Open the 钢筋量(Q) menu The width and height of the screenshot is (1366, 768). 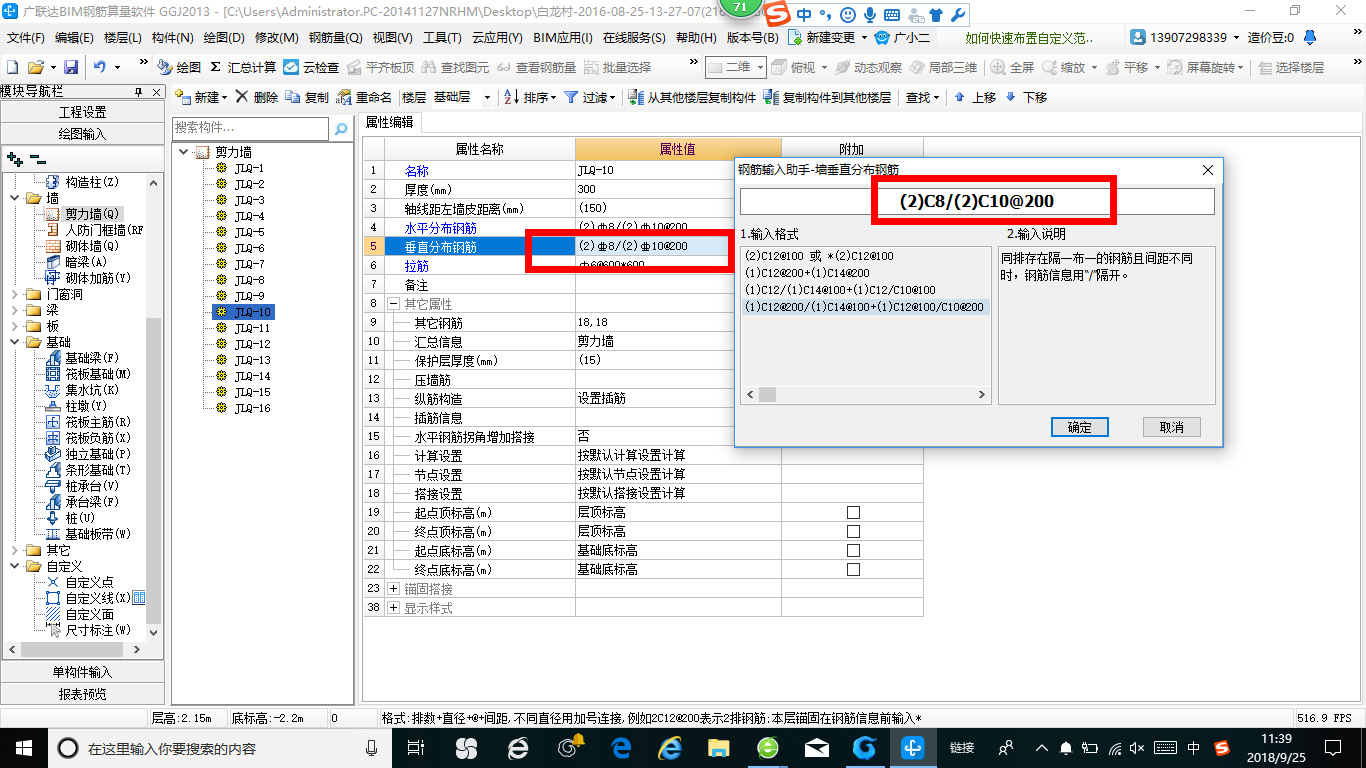(x=336, y=38)
